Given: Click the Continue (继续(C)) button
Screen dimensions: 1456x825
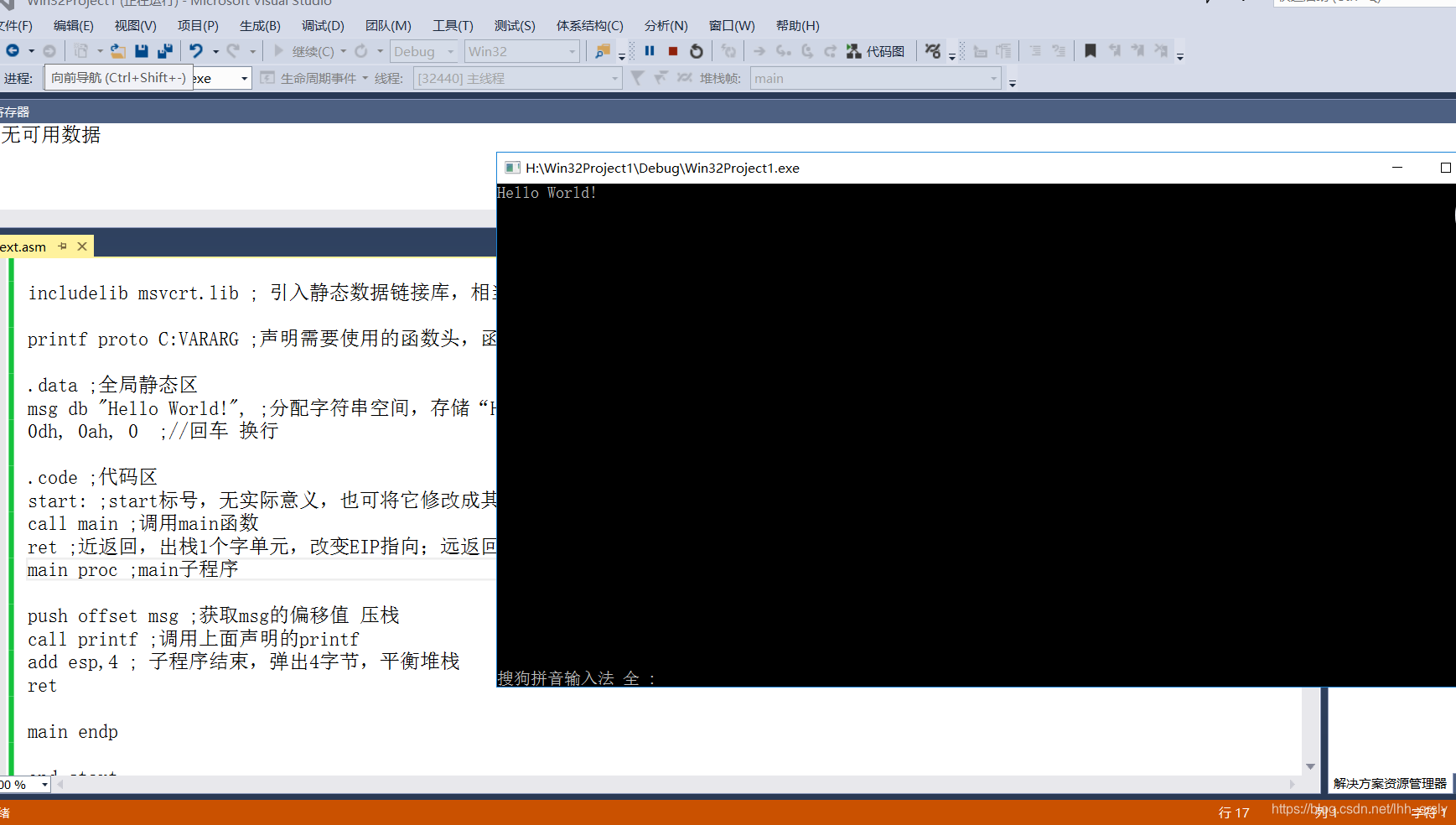Looking at the screenshot, I should [303, 51].
